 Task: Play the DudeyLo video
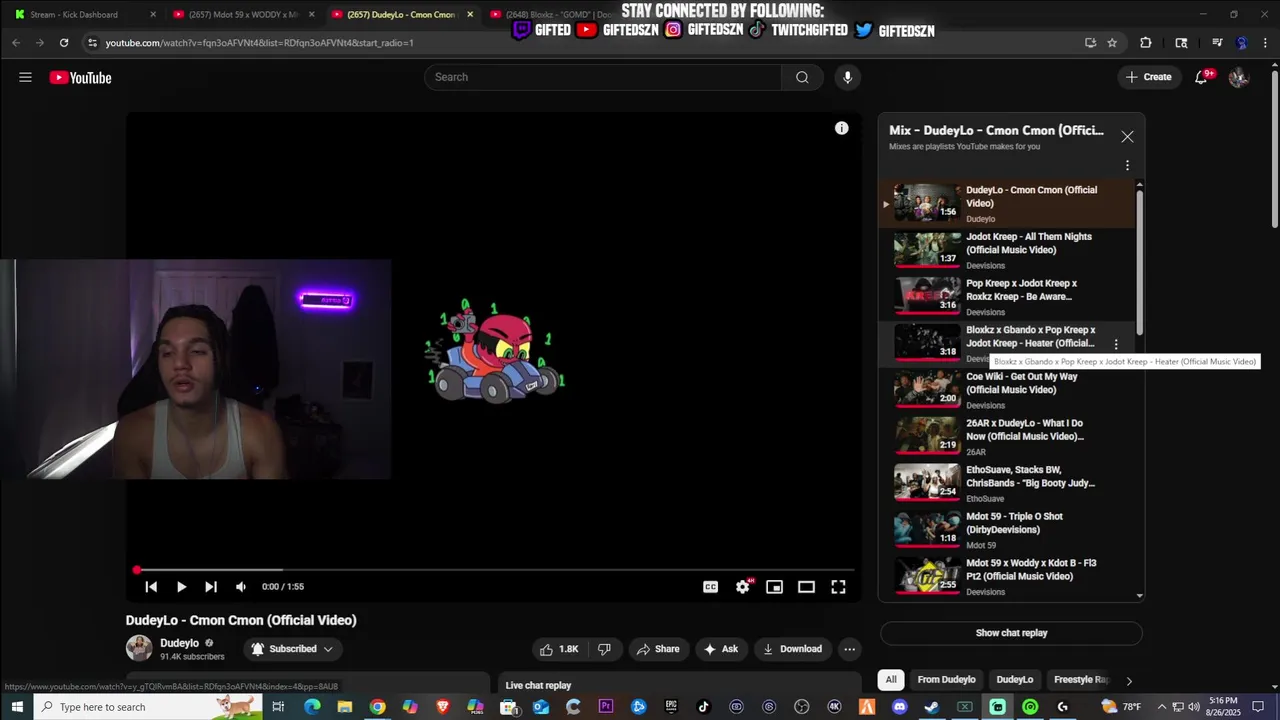point(181,587)
